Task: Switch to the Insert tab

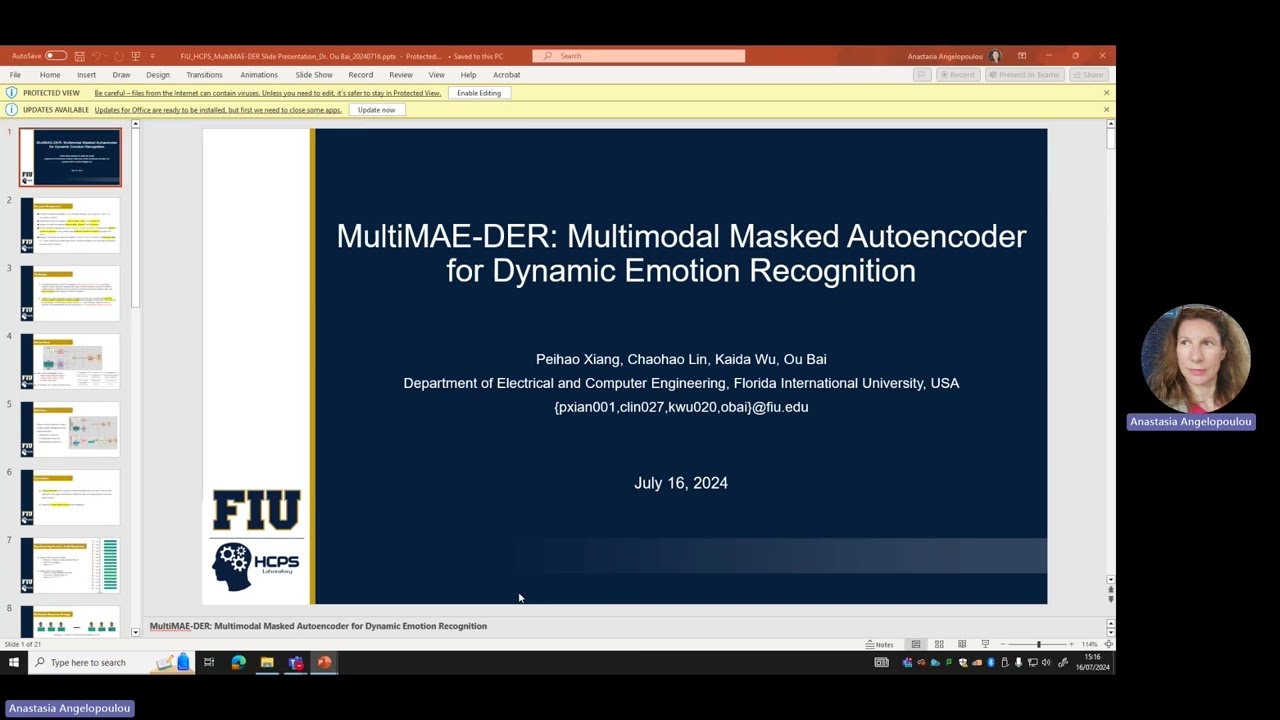Action: click(87, 75)
